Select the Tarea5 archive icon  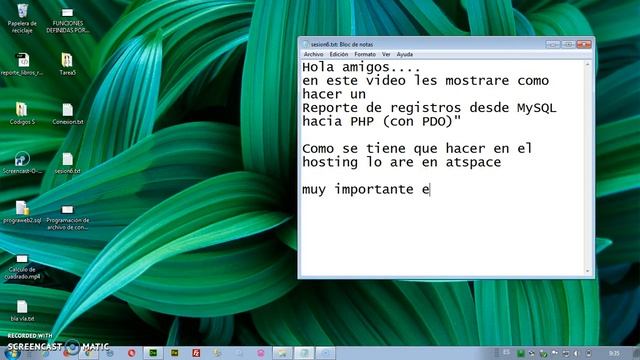67,64
